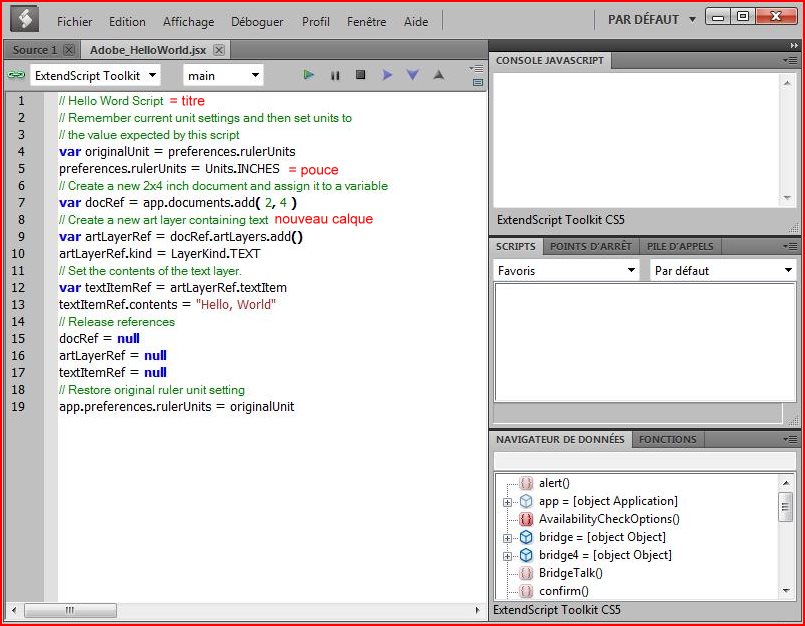Screen dimensions: 805x626
Task: Pause script execution with the pause icon
Action: [x=335, y=75]
